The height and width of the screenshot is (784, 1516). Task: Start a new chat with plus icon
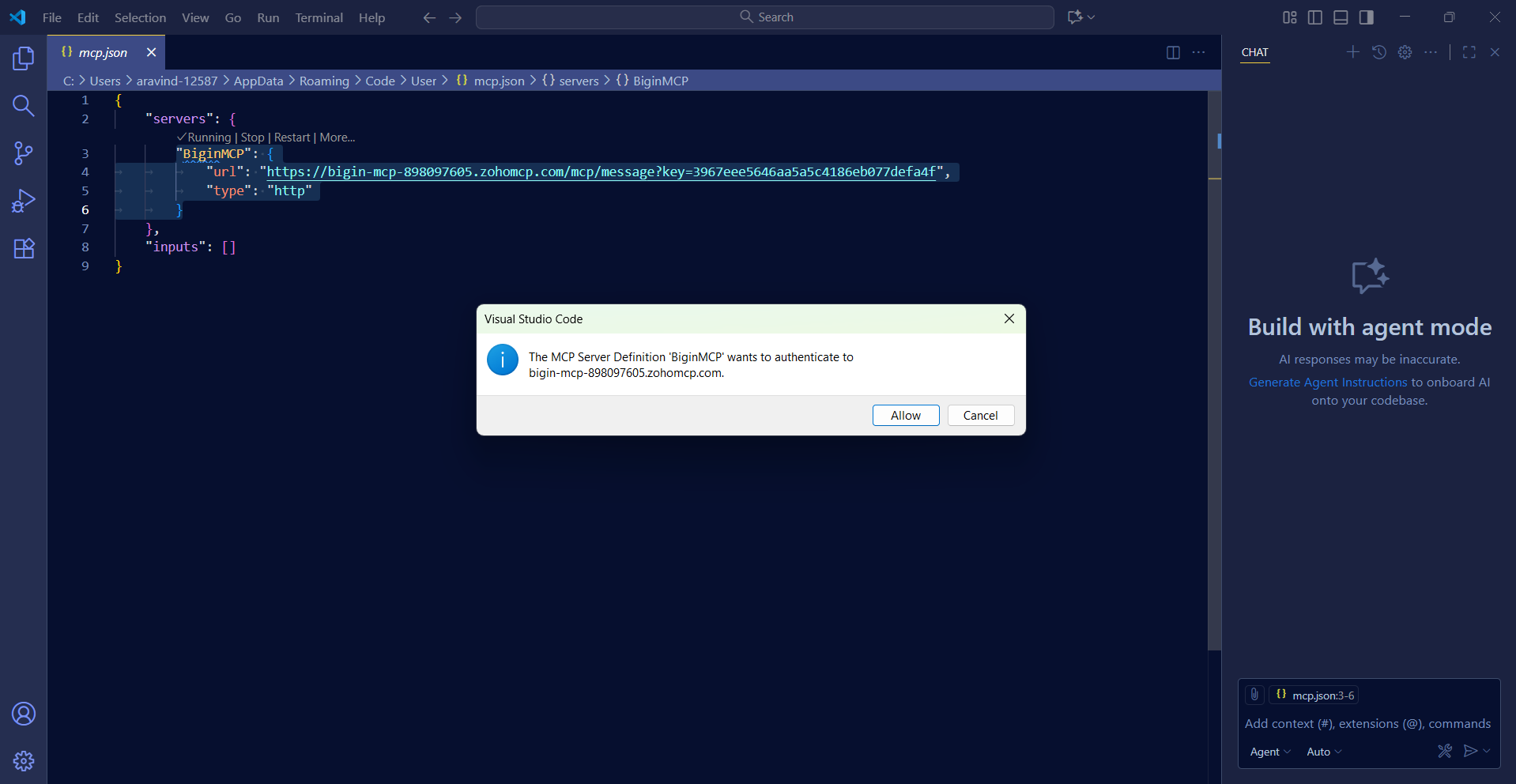tap(1353, 52)
